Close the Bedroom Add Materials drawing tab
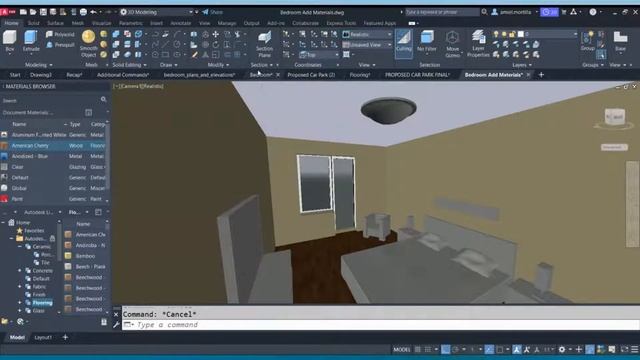This screenshot has width=640, height=360. 529,75
